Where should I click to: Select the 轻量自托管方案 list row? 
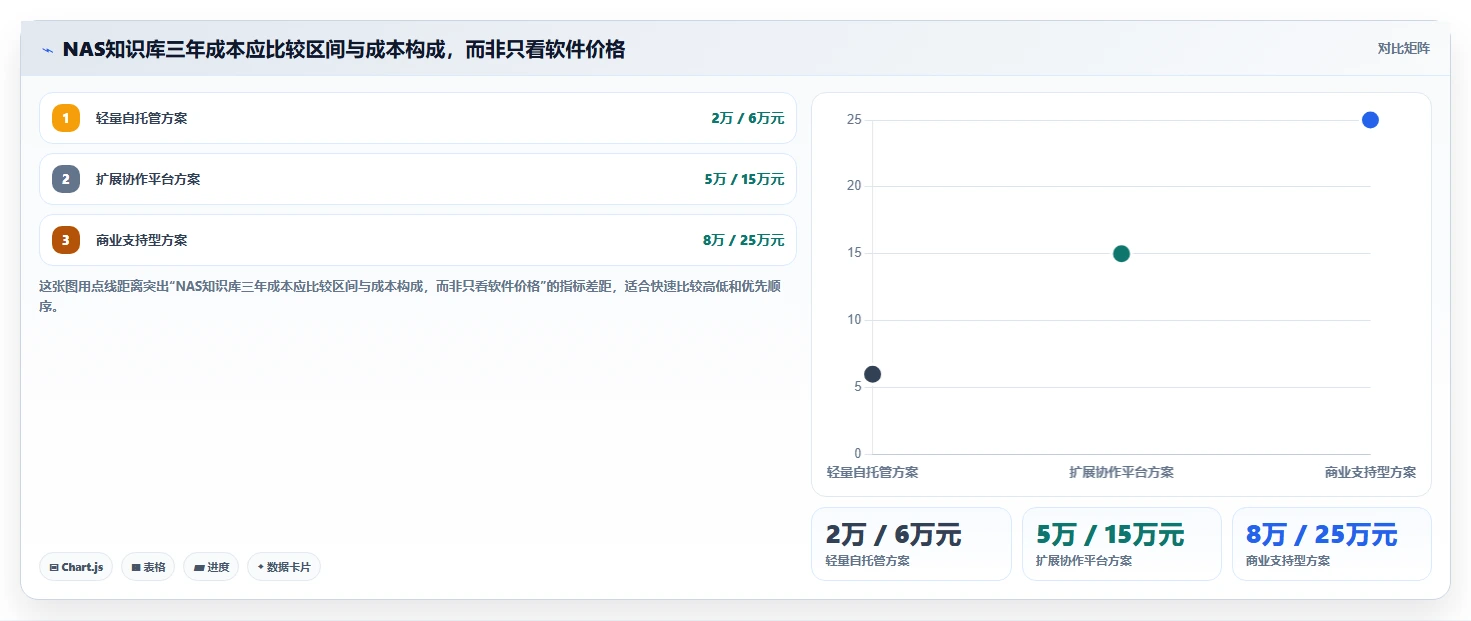click(418, 118)
